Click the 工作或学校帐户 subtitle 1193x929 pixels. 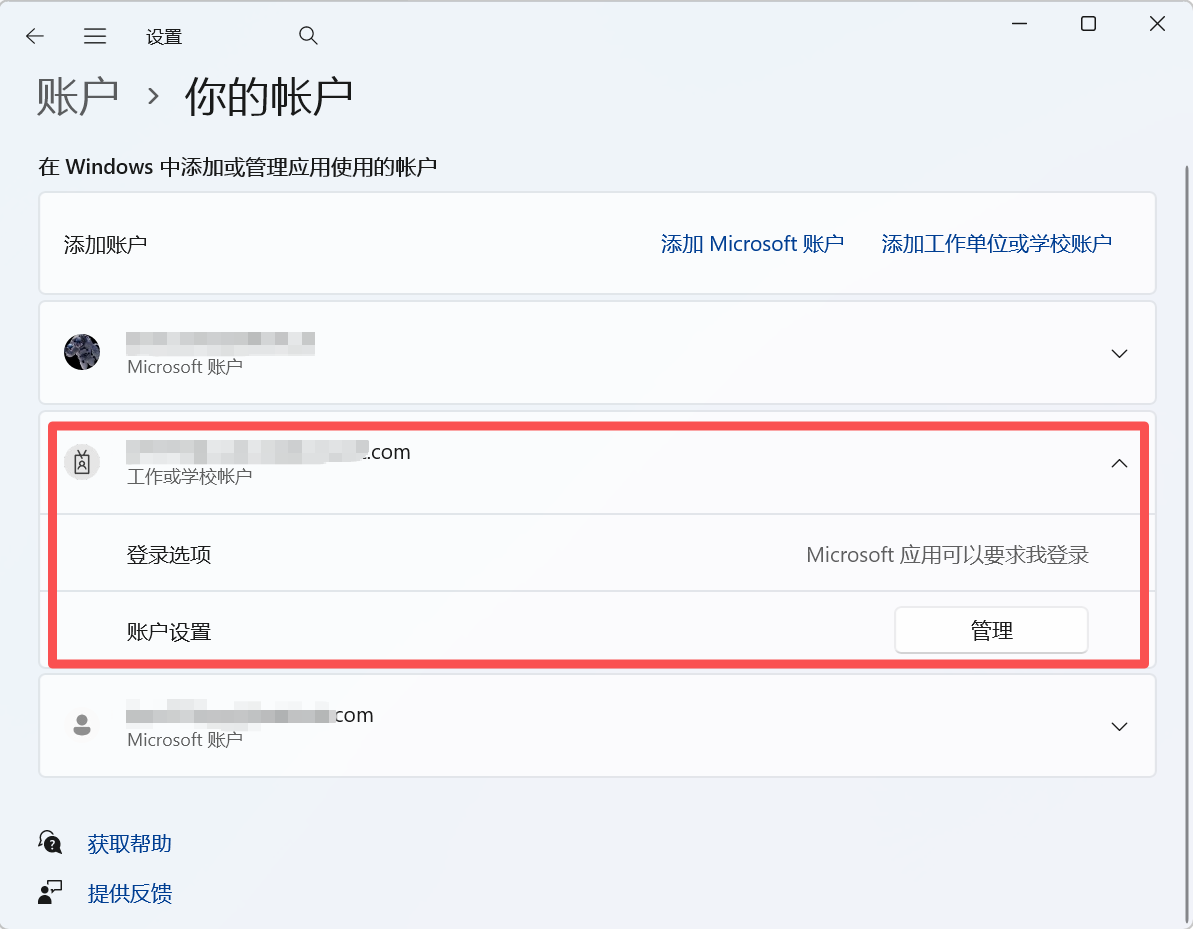[x=189, y=477]
